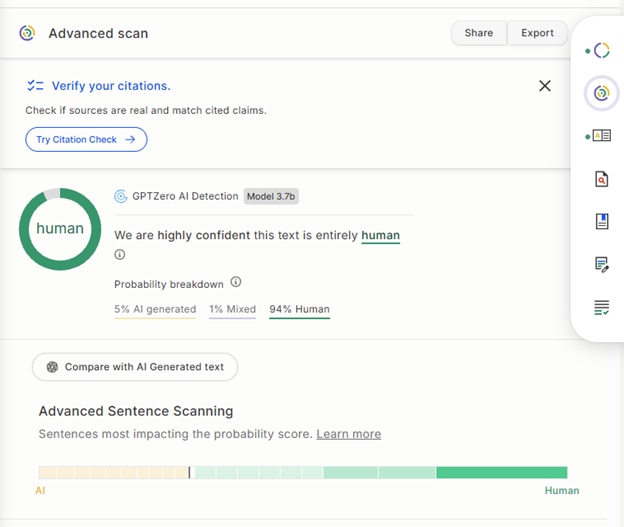
Task: Click the bookmarked document sidebar icon
Action: pos(602,221)
